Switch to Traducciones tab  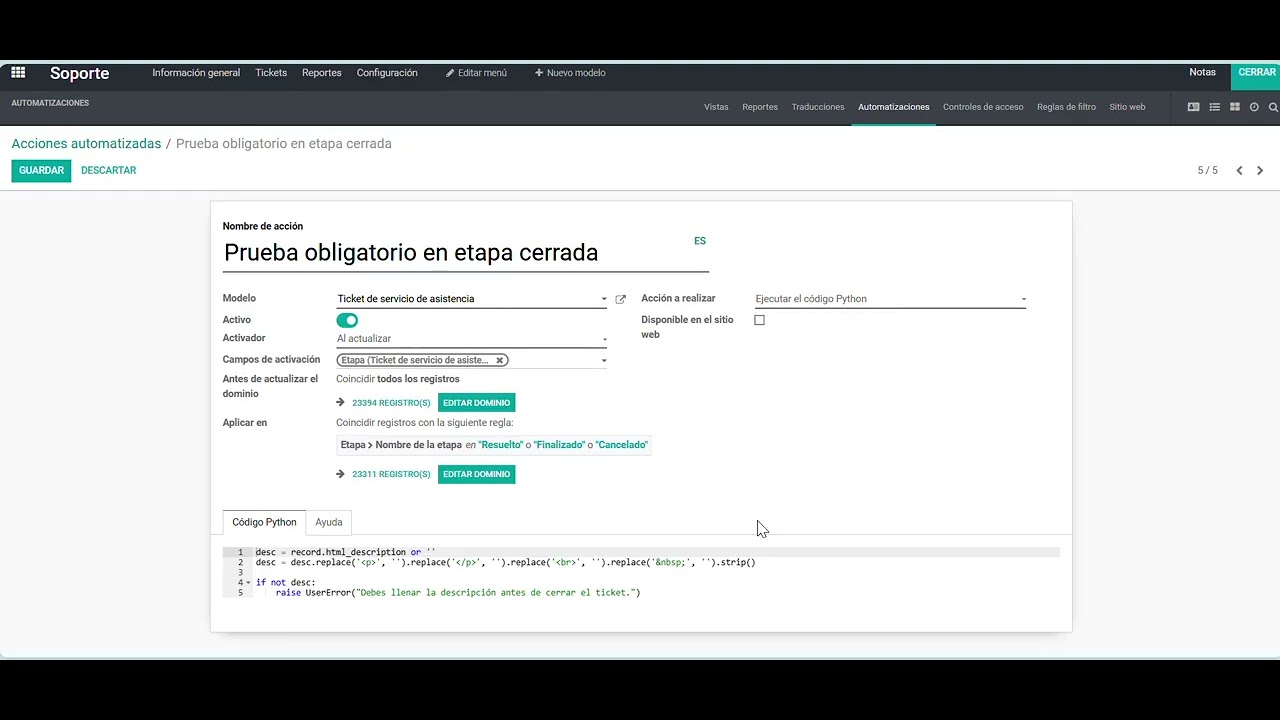click(x=818, y=107)
